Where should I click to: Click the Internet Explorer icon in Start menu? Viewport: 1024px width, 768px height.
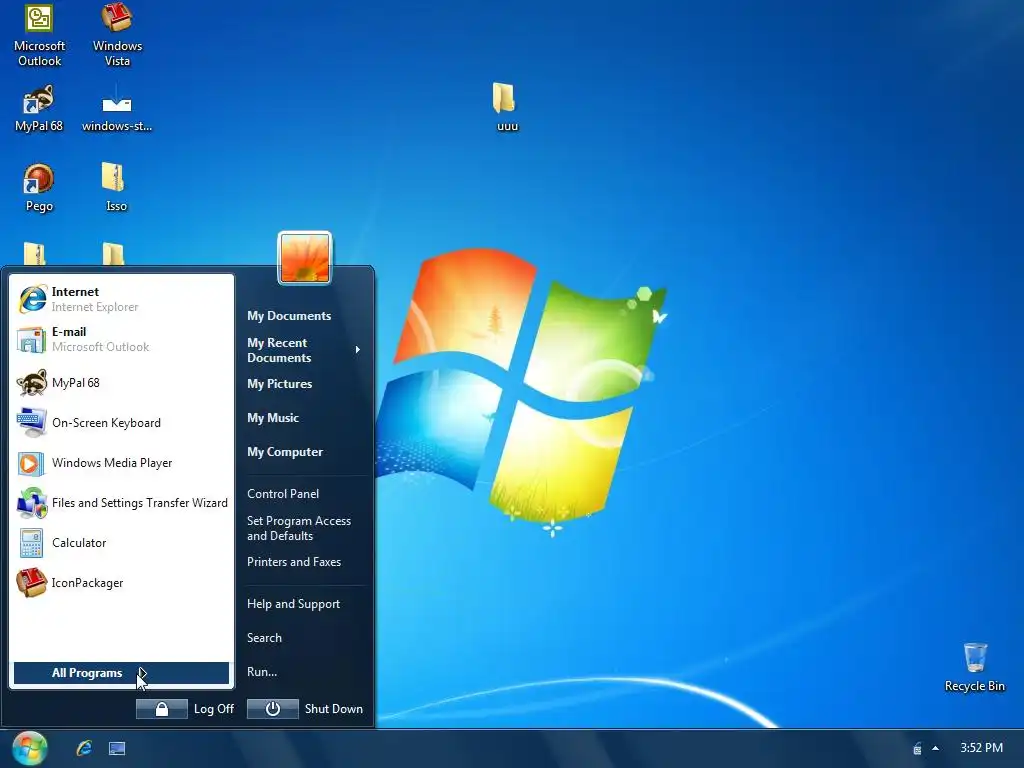click(32, 299)
